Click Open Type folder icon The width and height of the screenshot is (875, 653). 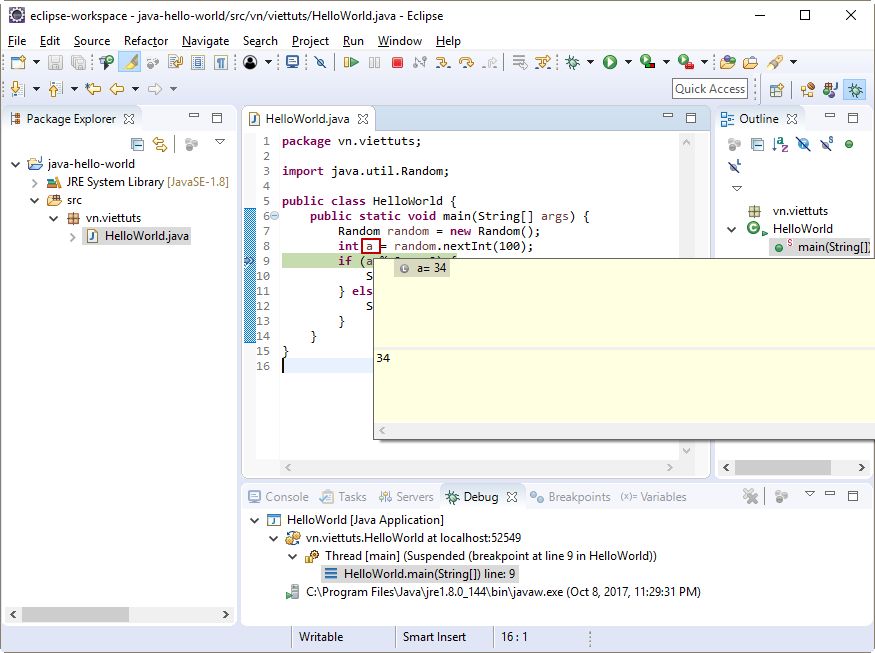(727, 62)
